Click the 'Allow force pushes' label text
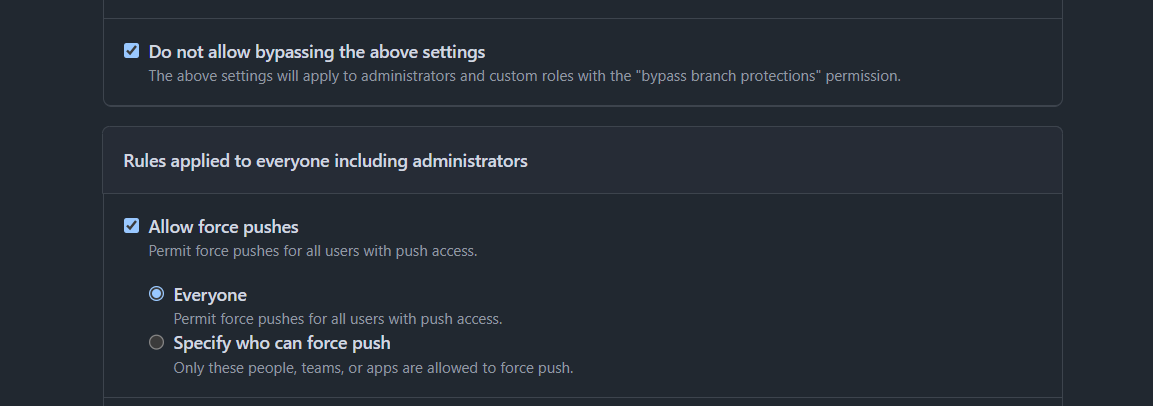The width and height of the screenshot is (1153, 406). (223, 227)
